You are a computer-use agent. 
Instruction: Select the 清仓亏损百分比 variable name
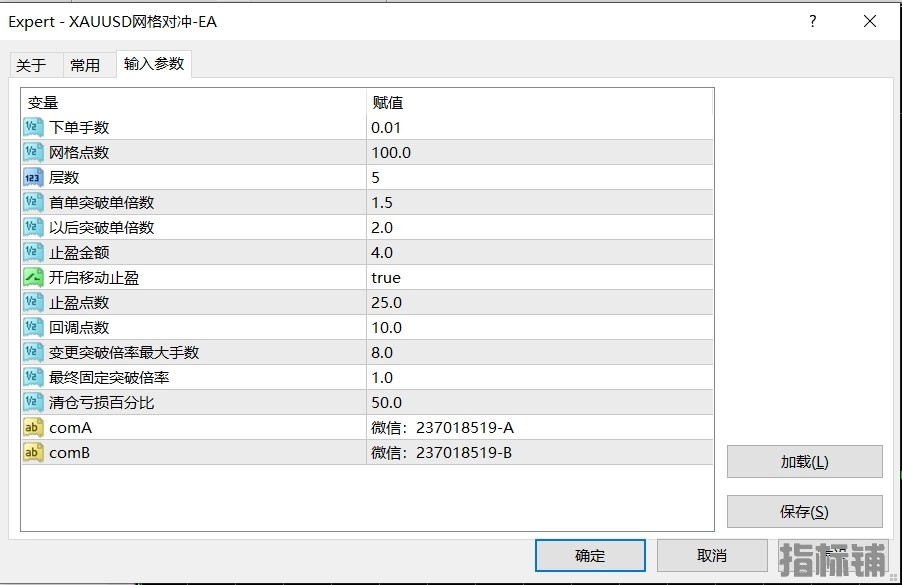point(101,403)
